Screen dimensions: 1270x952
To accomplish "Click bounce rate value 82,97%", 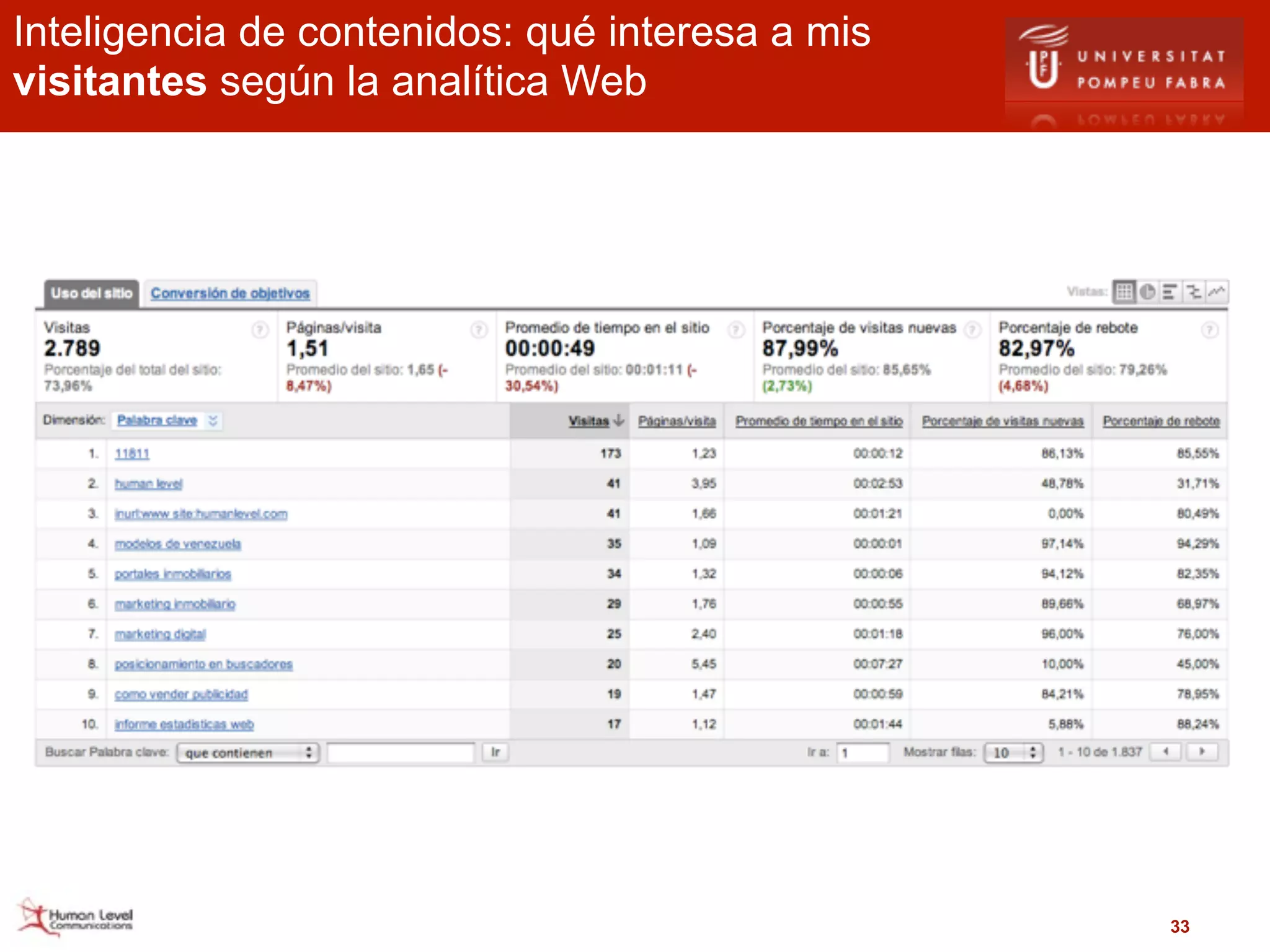I will click(x=1036, y=348).
